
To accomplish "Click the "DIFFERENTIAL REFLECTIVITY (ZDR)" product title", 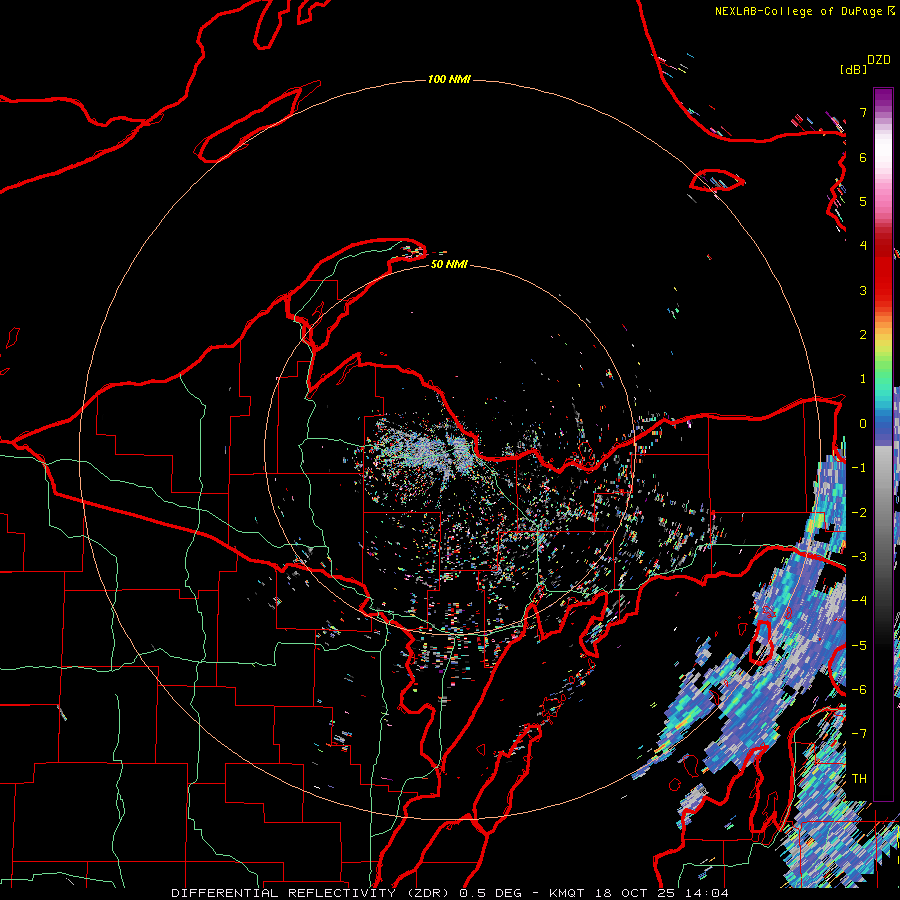I will click(x=311, y=893).
